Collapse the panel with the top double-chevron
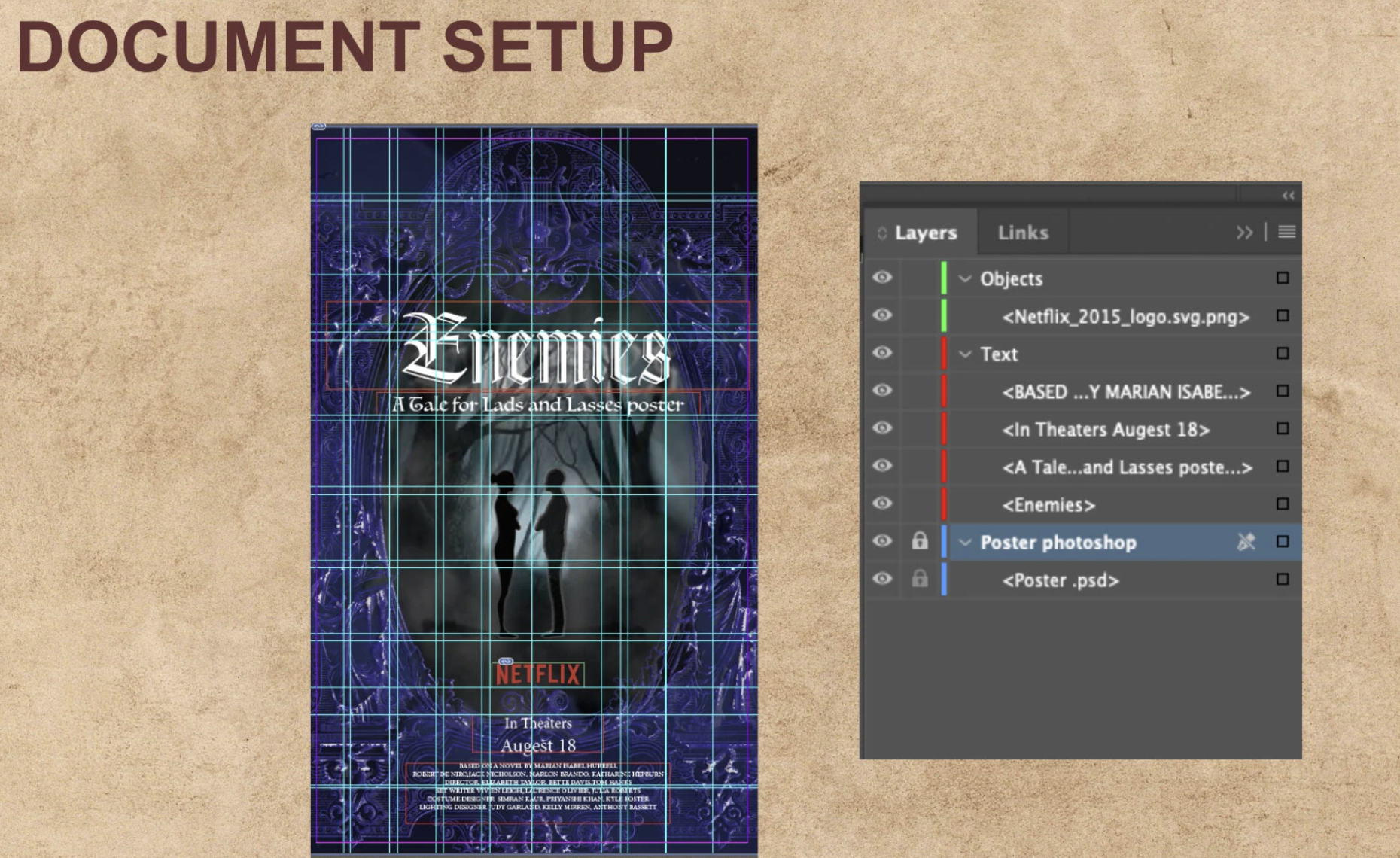This screenshot has height=858, width=1400. point(1289,196)
